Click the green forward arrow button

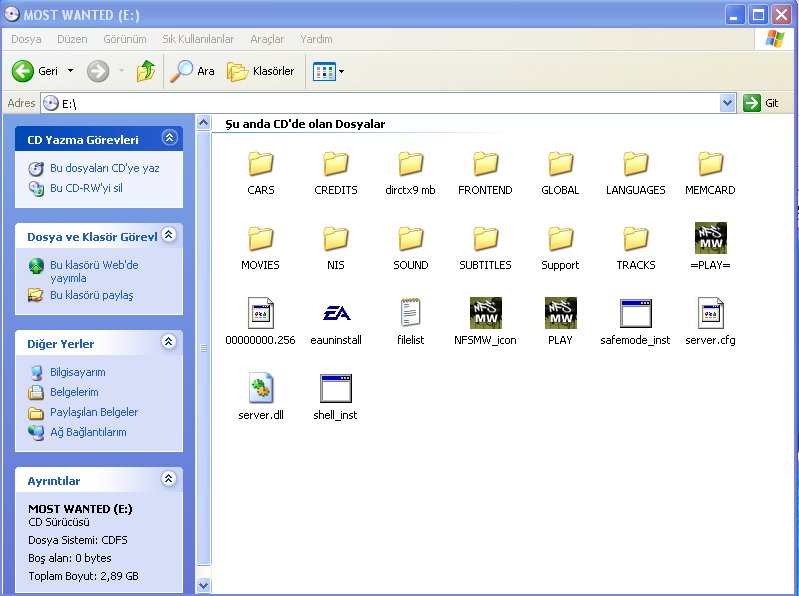click(98, 71)
